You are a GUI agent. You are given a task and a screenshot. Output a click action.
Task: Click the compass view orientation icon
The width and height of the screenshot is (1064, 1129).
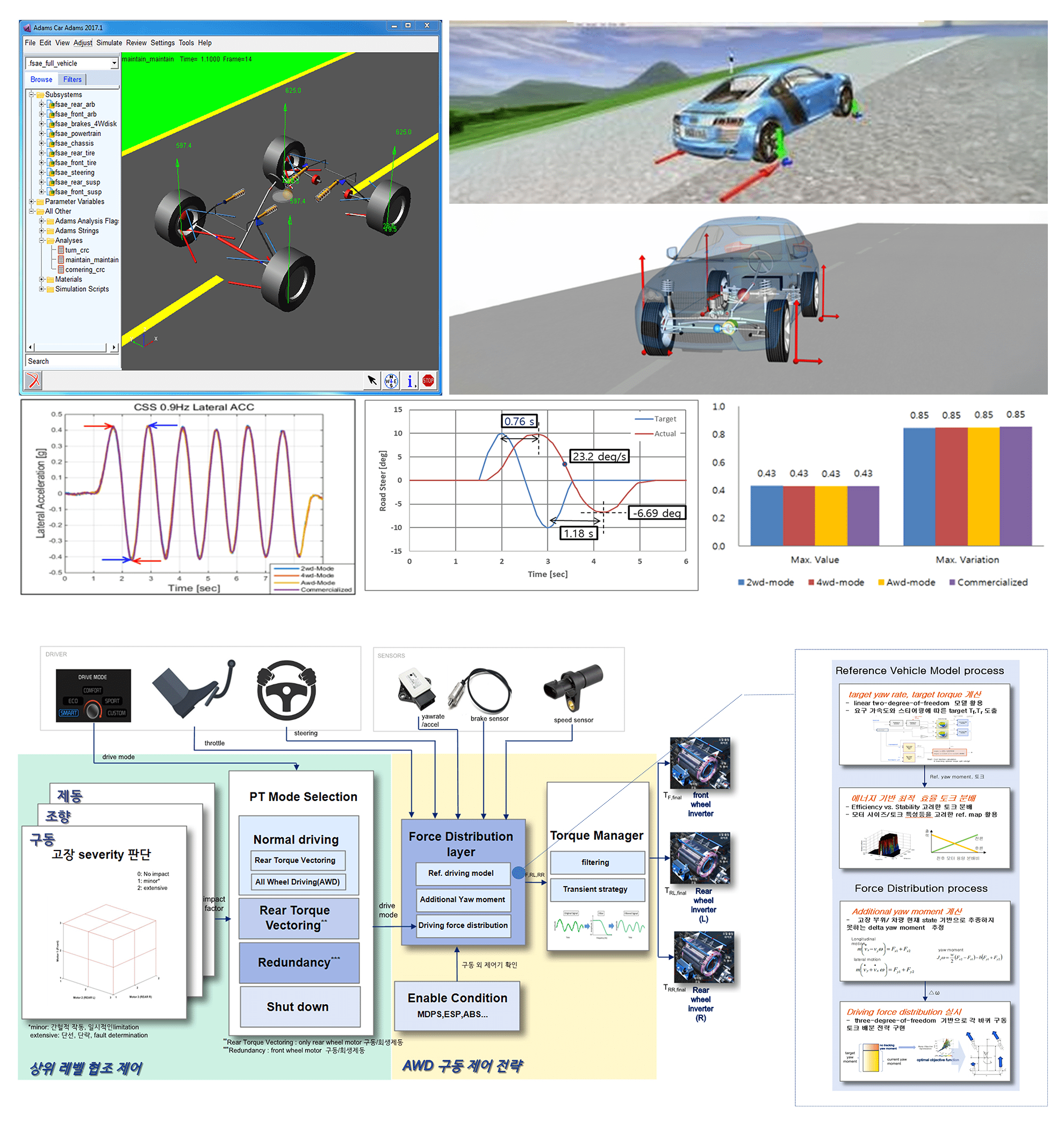[391, 381]
